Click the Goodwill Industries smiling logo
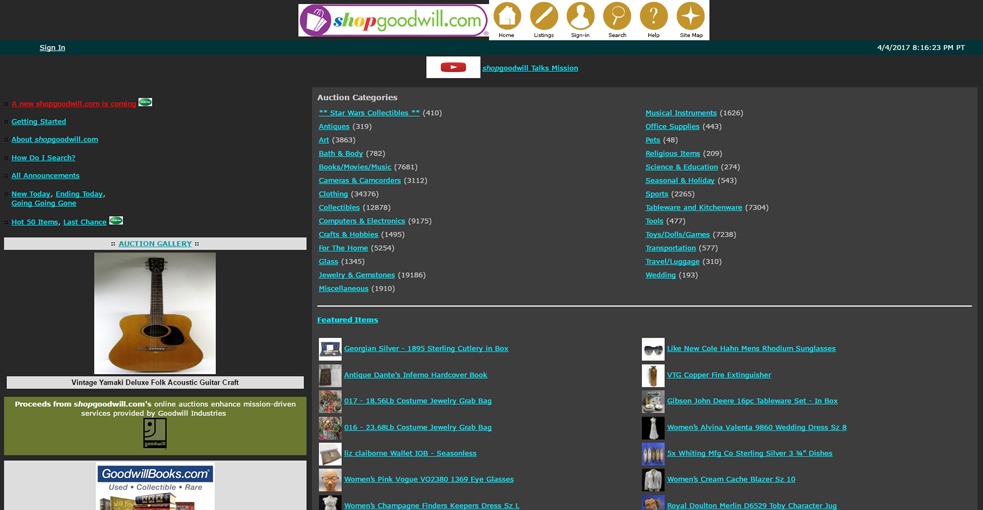The width and height of the screenshot is (983, 510). 155,433
